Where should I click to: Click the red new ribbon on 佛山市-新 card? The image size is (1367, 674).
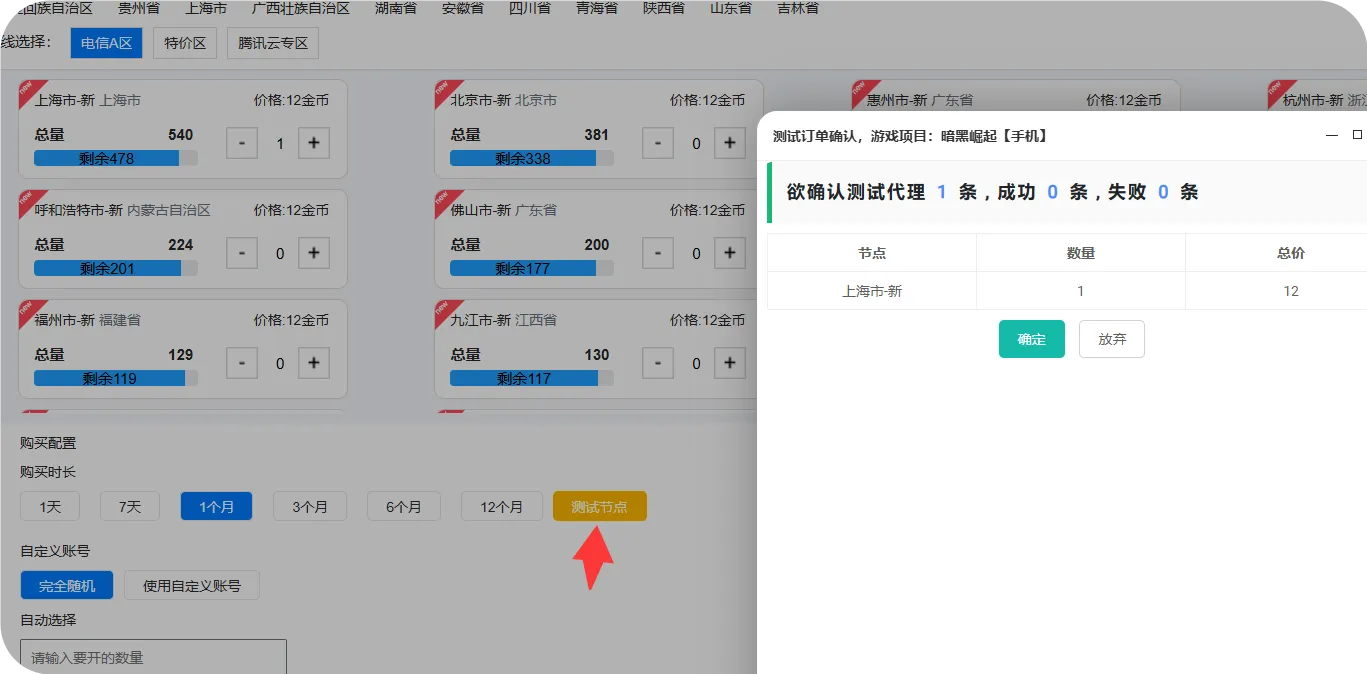coord(446,201)
